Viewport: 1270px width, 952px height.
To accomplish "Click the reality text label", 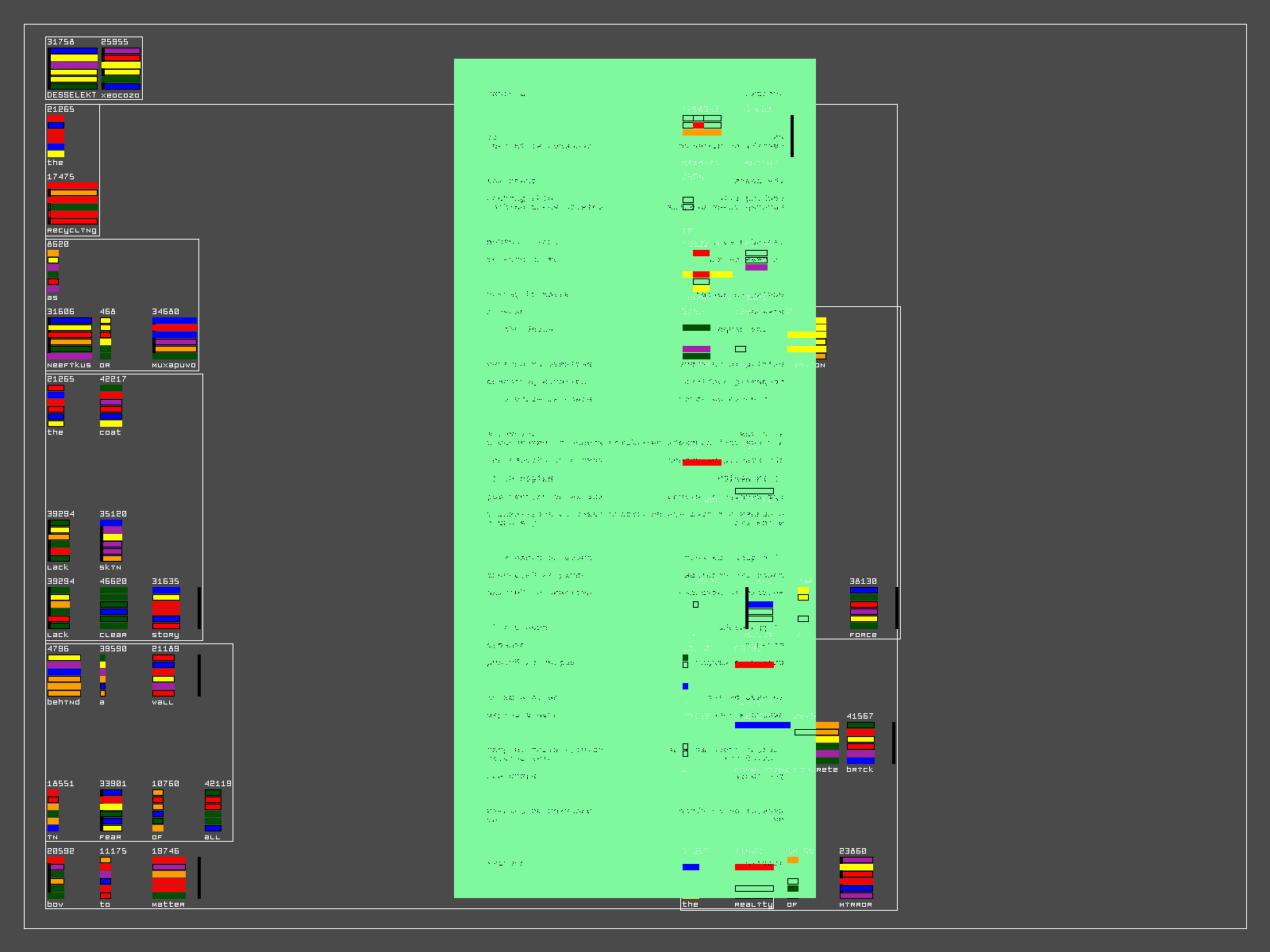I will pyautogui.click(x=753, y=904).
